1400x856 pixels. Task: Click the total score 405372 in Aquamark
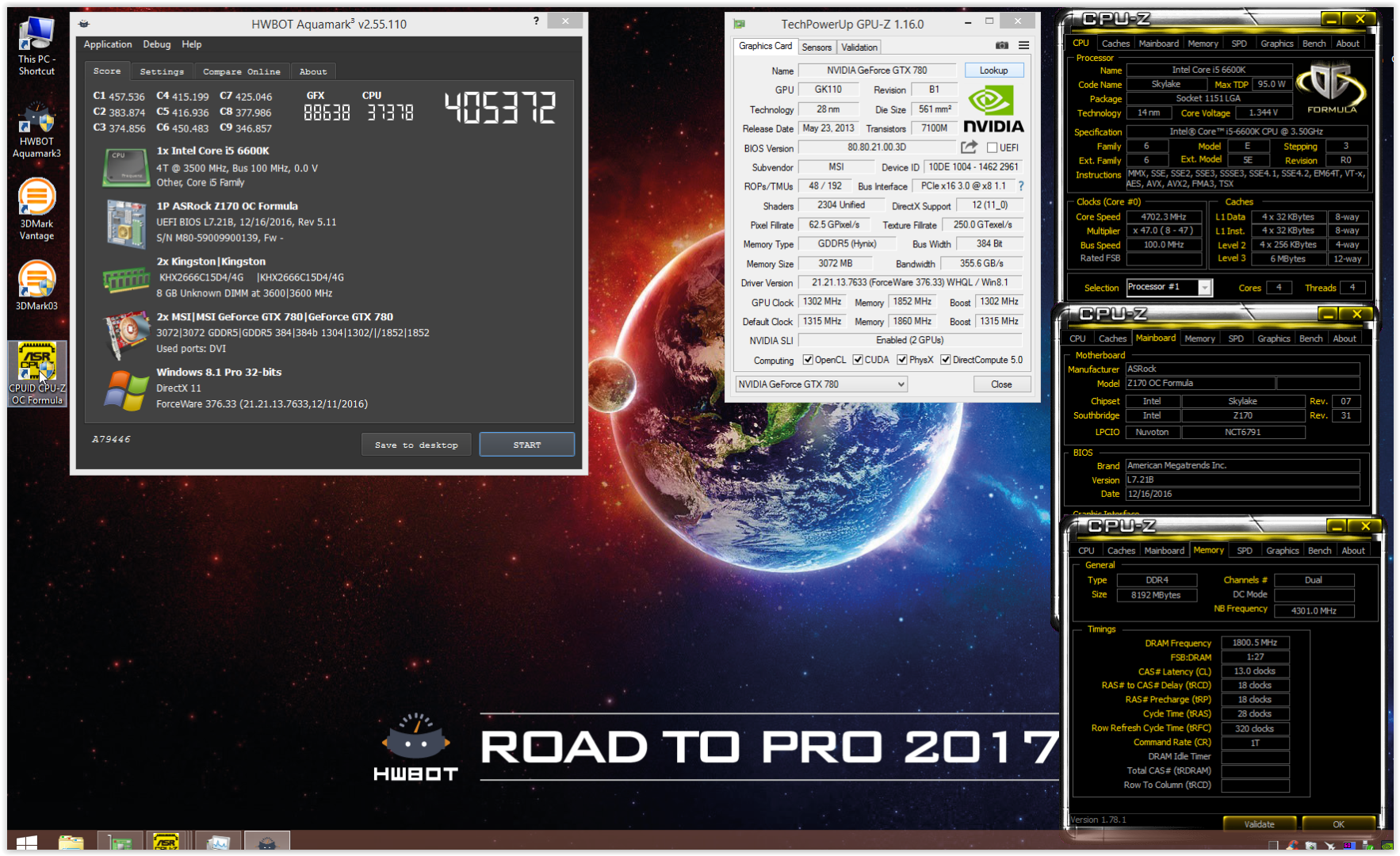(499, 109)
